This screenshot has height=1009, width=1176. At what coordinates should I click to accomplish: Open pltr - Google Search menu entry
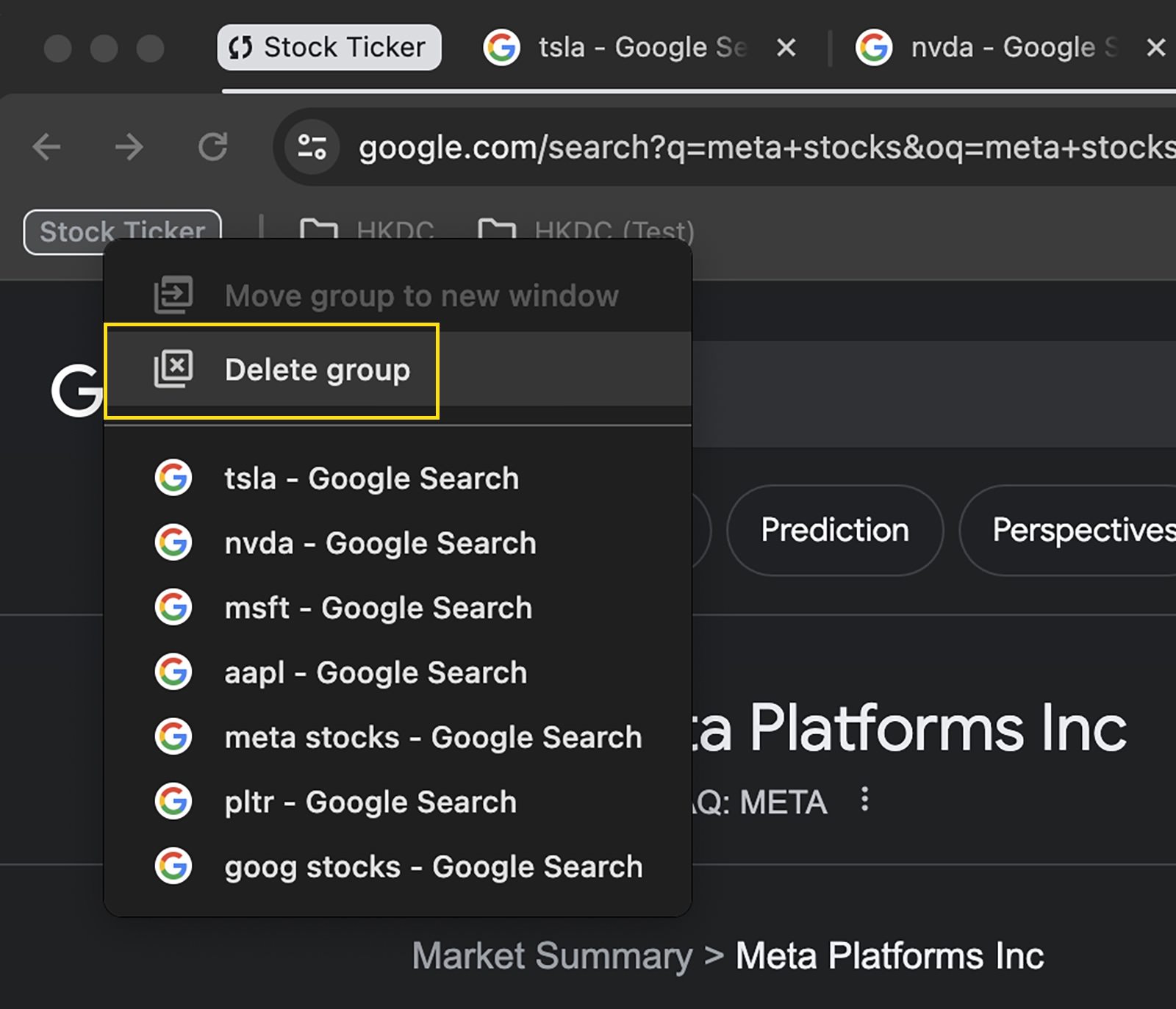tap(398, 802)
